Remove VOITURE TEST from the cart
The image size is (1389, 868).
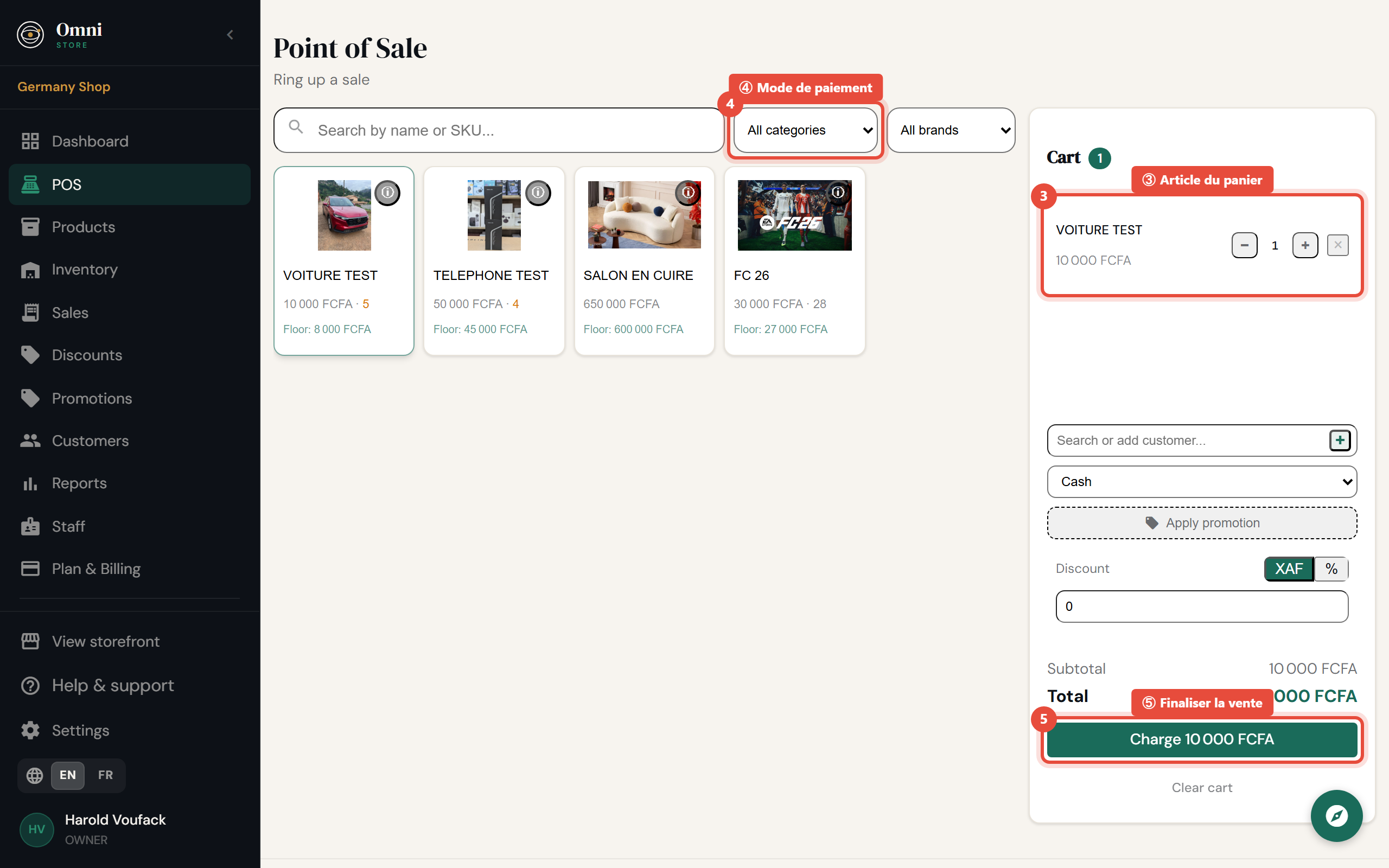pos(1338,245)
